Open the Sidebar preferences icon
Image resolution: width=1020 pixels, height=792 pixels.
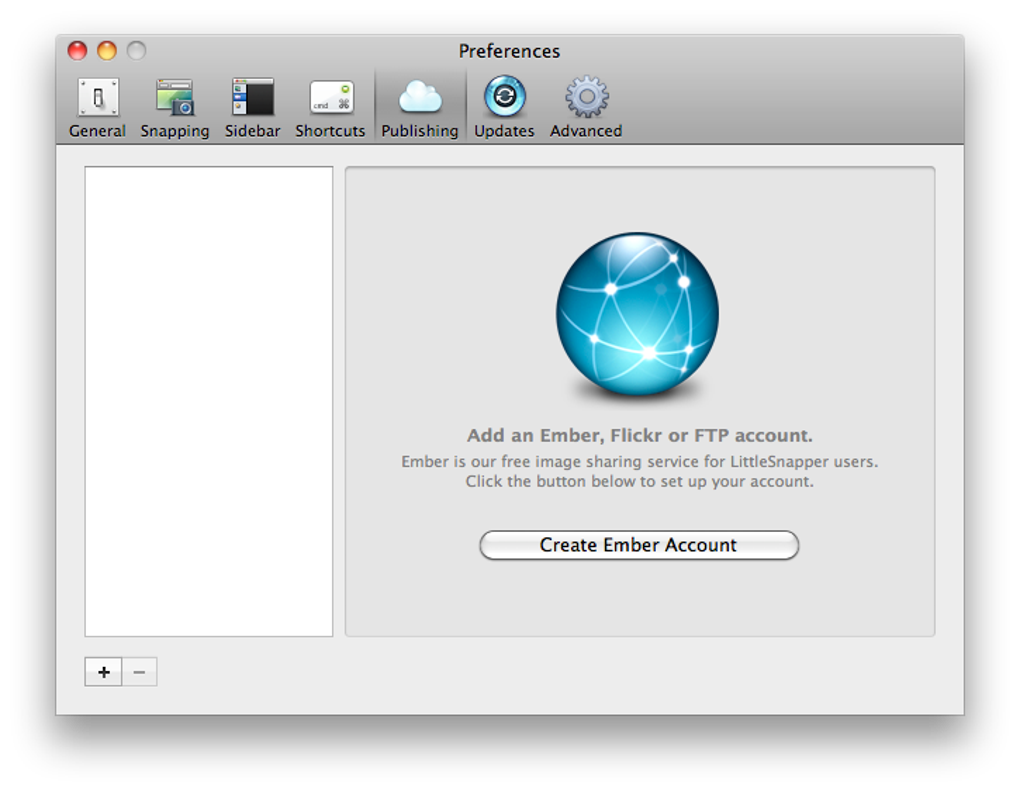click(252, 98)
